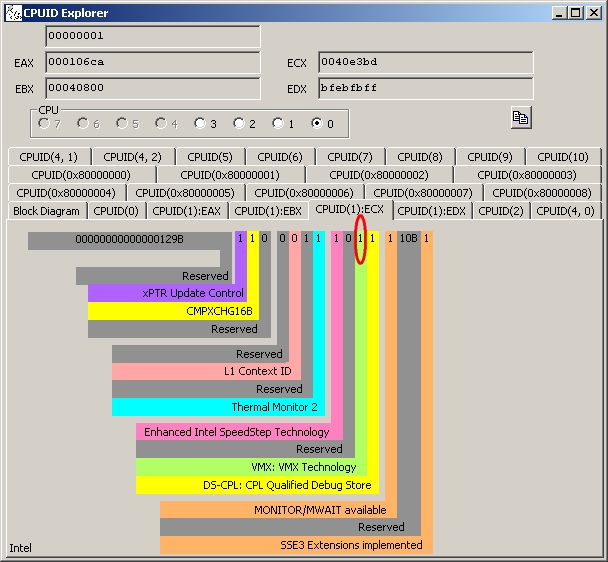Click the CPUID Explorer title bar app icon
Image resolution: width=608 pixels, height=562 pixels.
point(14,13)
